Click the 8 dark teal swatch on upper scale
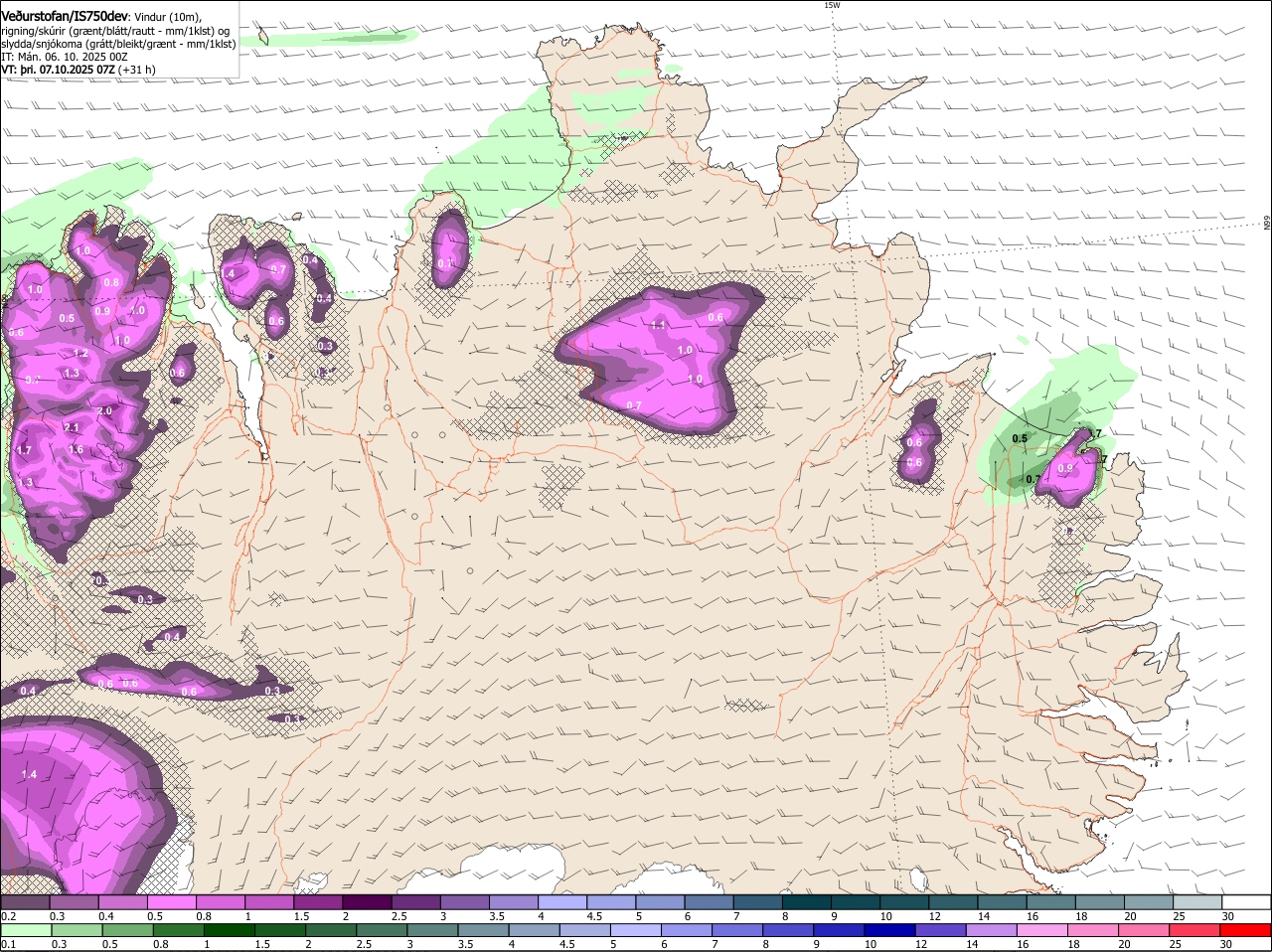Image resolution: width=1272 pixels, height=952 pixels. click(x=807, y=902)
